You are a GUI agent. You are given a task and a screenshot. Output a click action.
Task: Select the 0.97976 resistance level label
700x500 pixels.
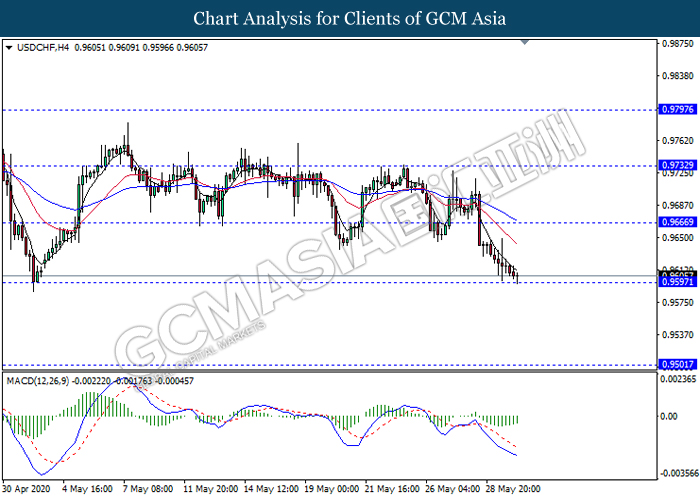[678, 109]
